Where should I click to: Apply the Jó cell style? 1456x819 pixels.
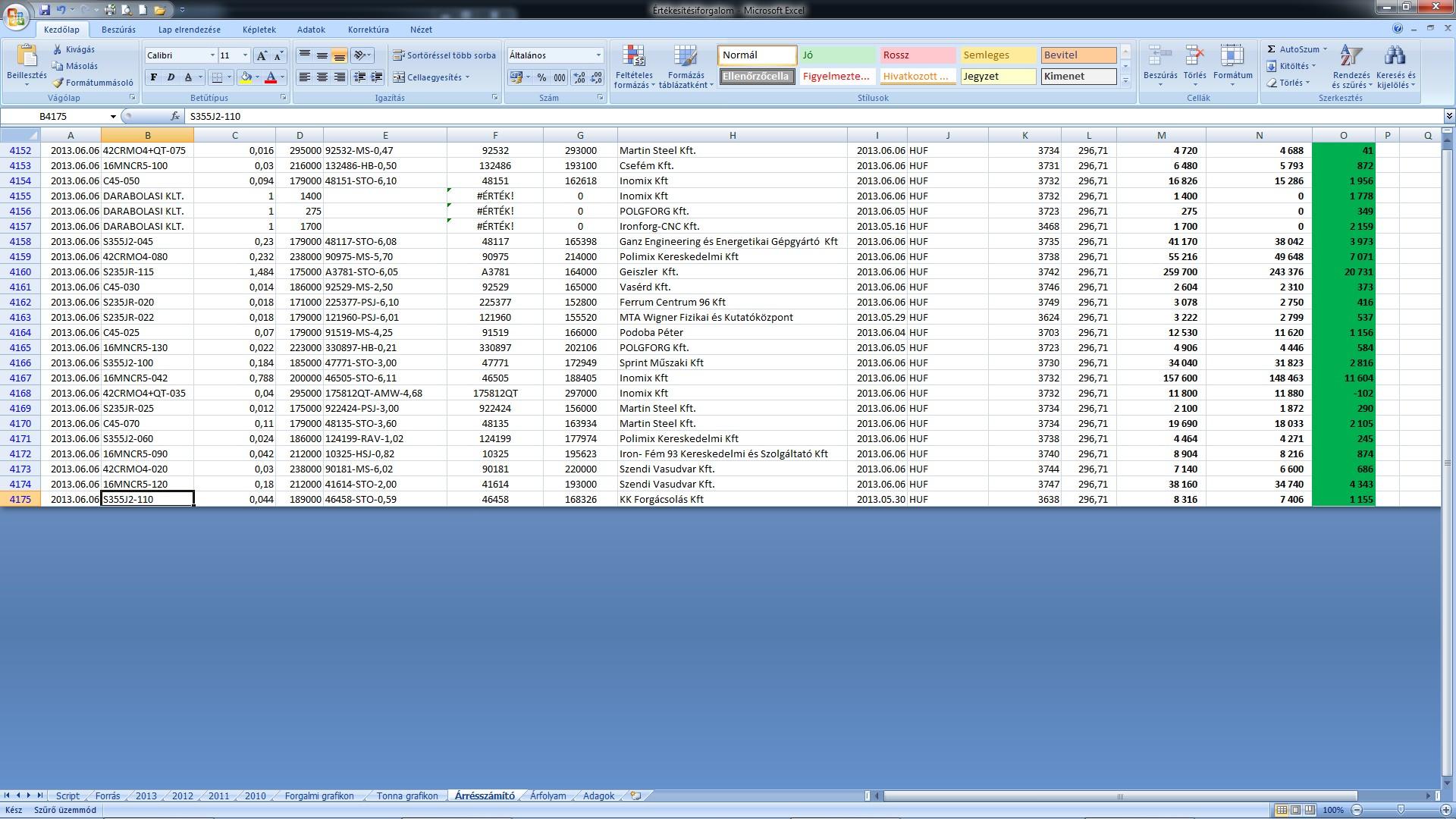[x=837, y=55]
